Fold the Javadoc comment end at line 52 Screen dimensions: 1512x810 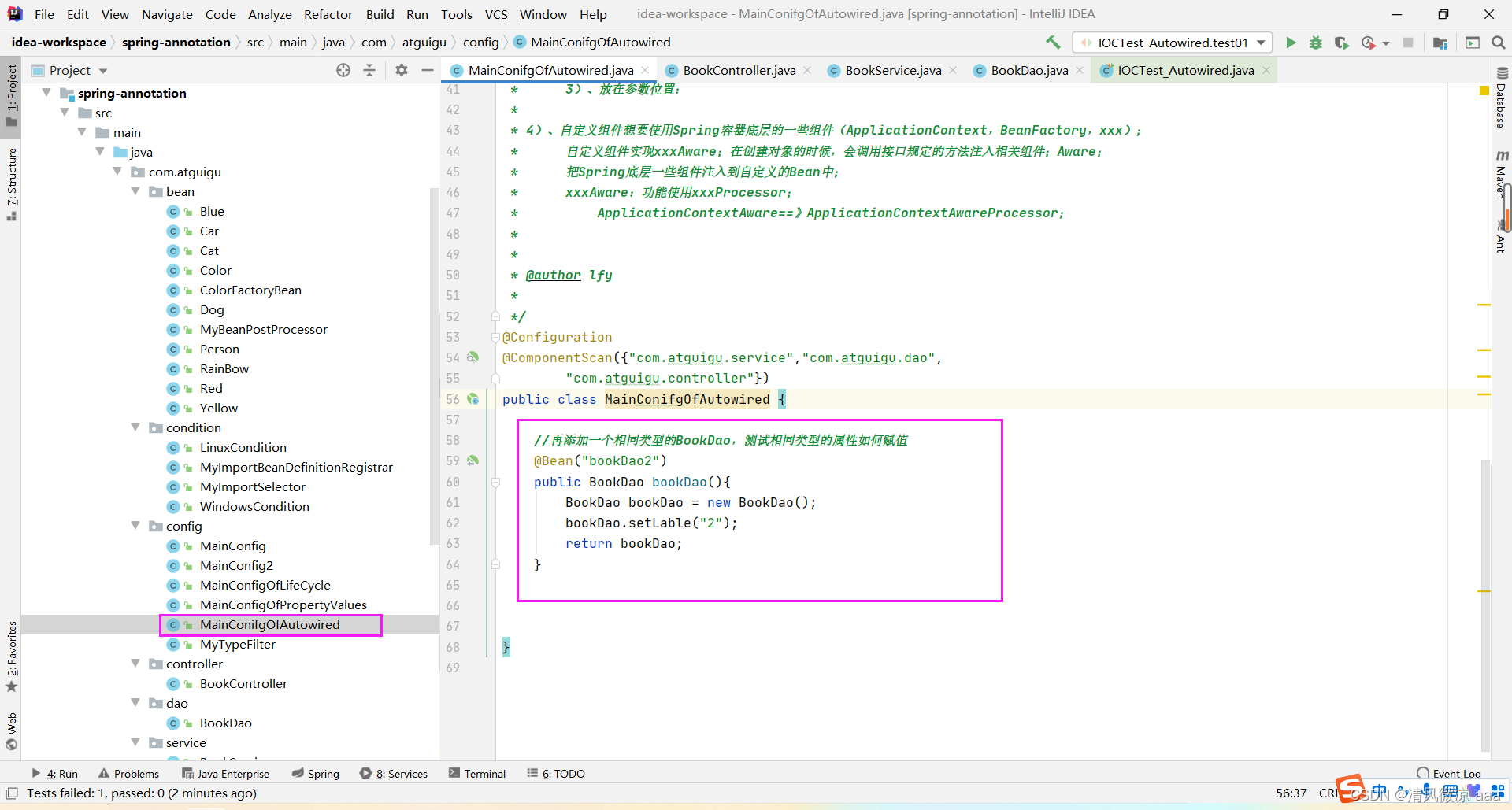tap(495, 316)
